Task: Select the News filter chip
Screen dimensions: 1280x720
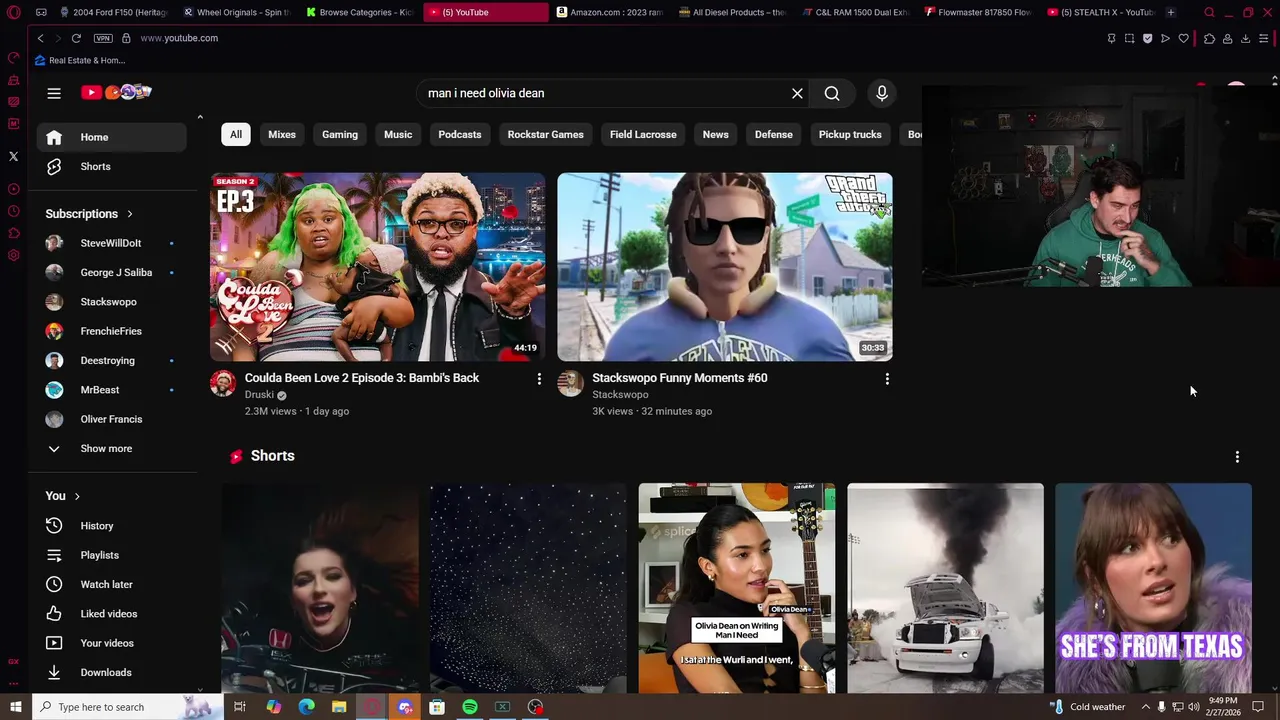Action: [716, 134]
